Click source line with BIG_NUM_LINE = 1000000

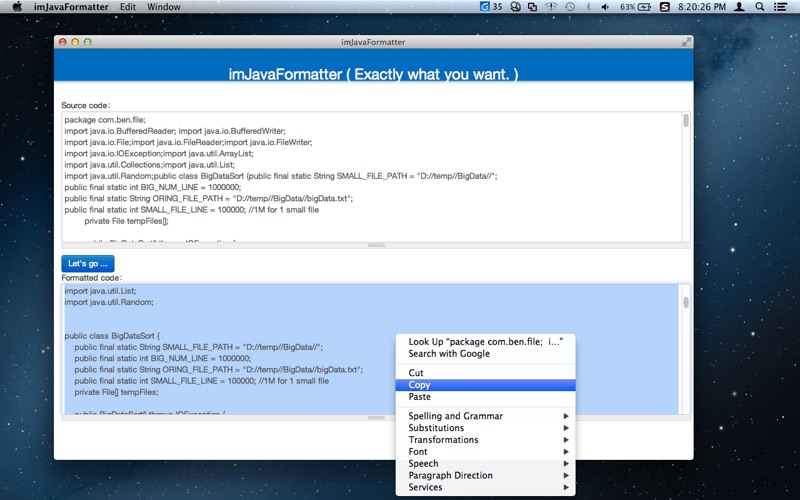[153, 187]
